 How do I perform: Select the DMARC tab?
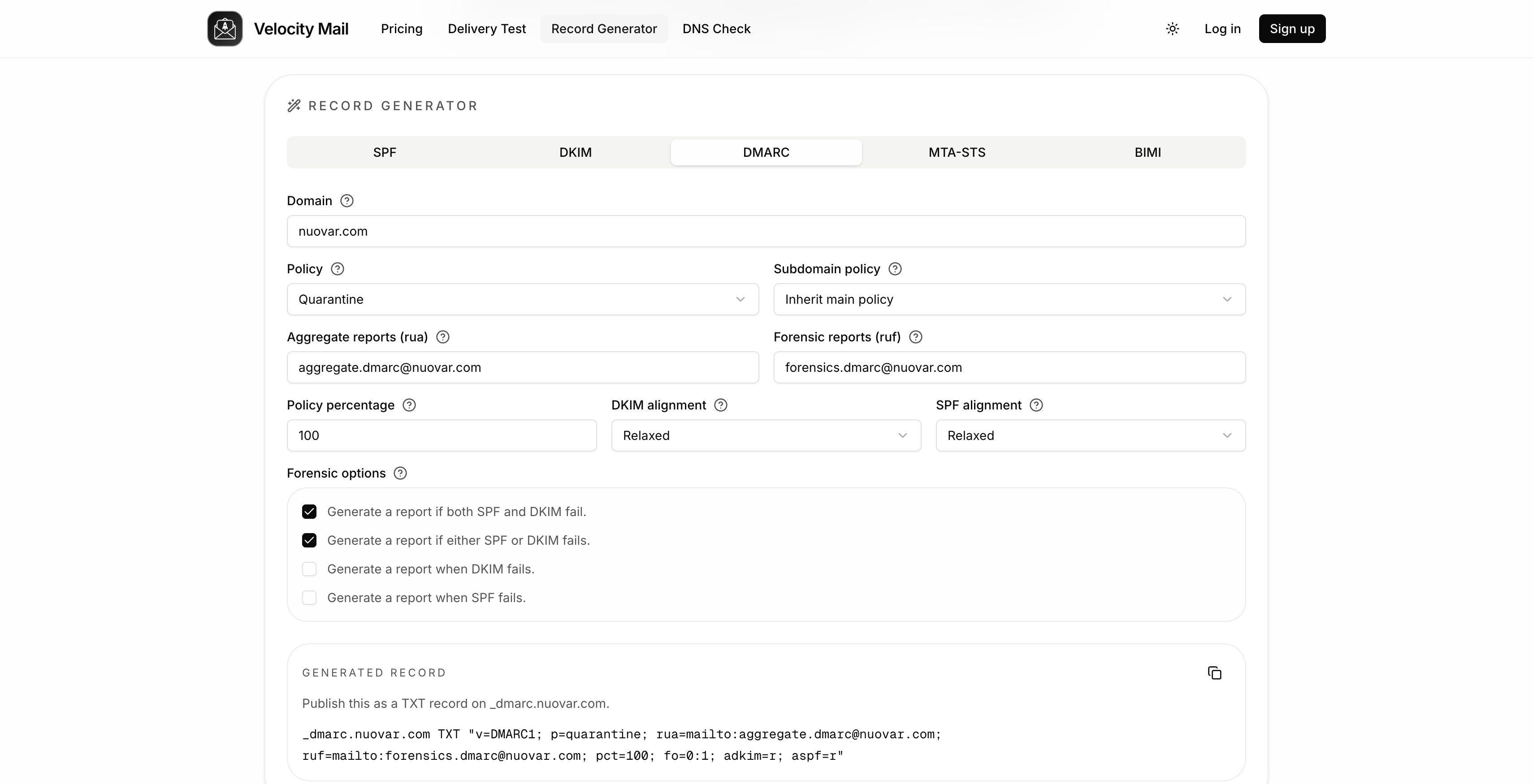766,152
